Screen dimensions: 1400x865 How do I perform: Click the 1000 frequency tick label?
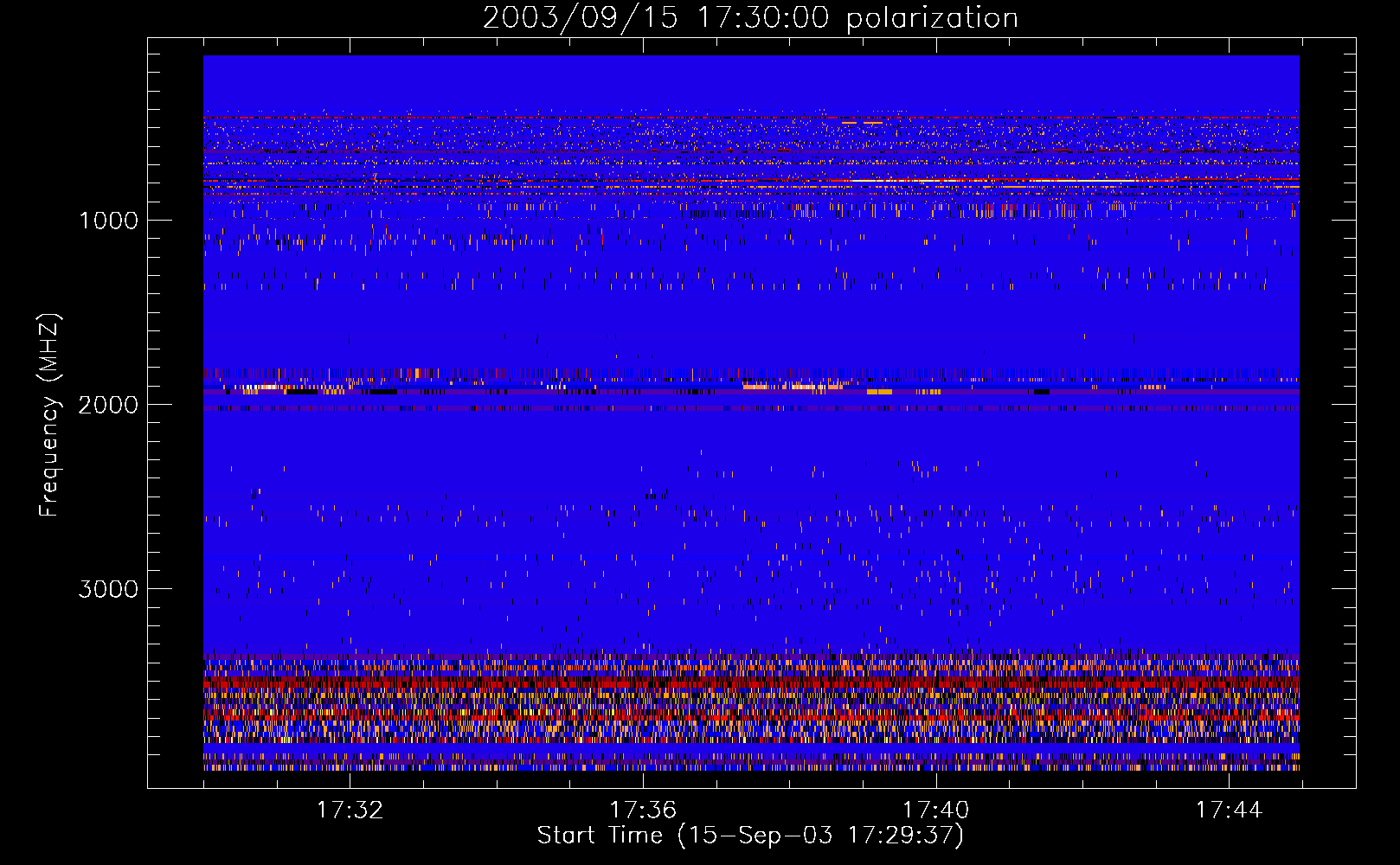(109, 221)
